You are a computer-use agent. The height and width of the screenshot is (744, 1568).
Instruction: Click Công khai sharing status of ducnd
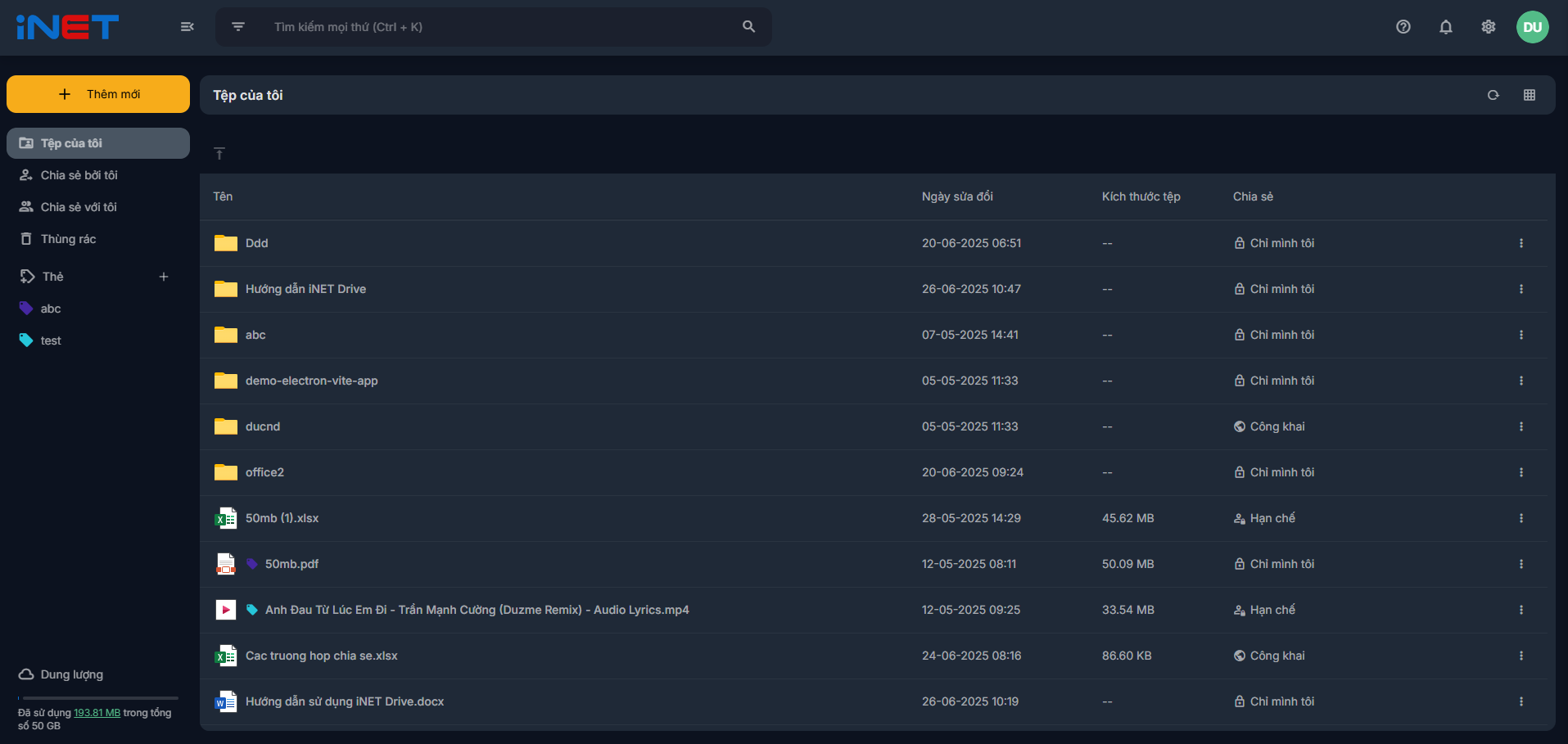tap(1269, 426)
